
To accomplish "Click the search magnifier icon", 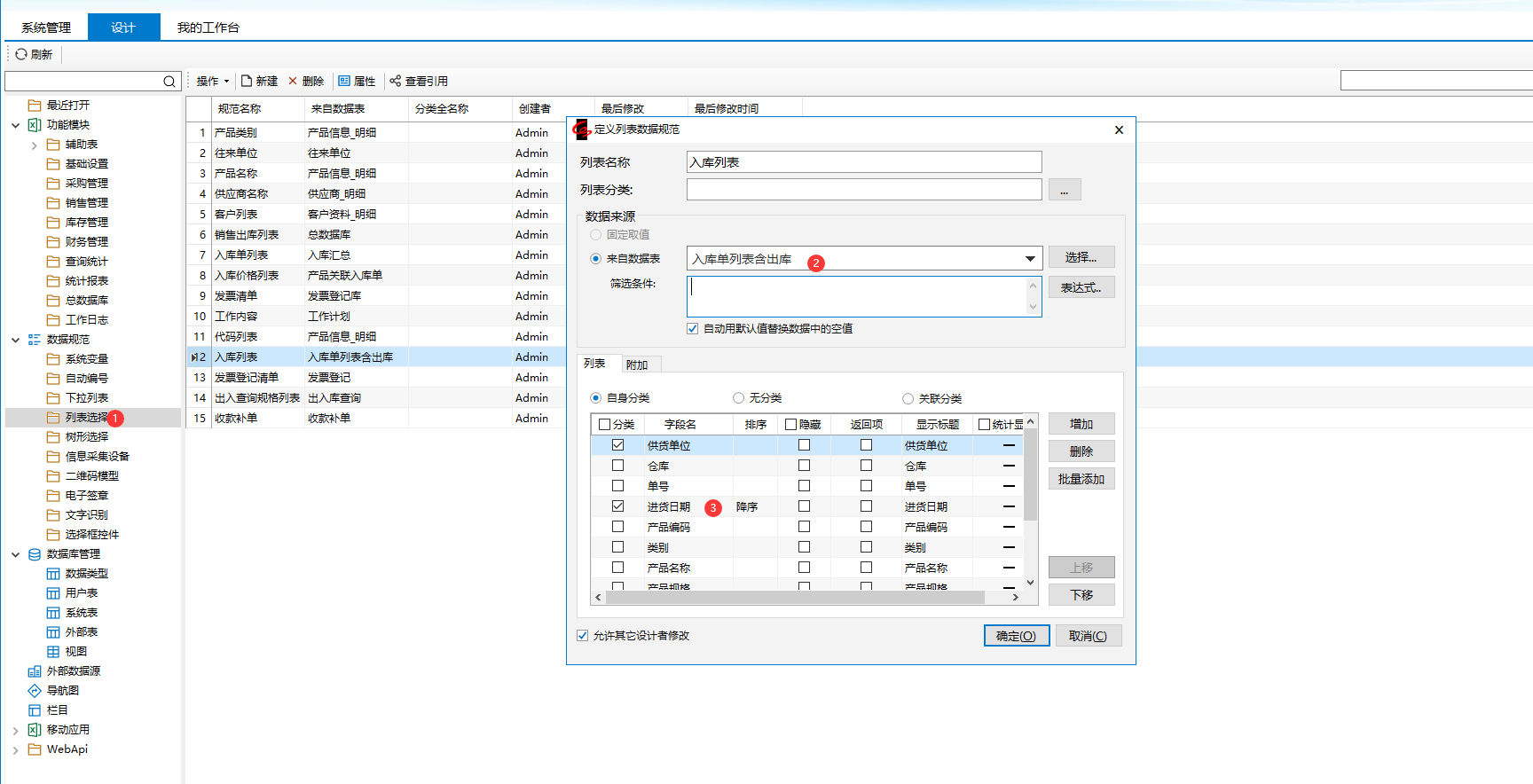I will click(169, 82).
